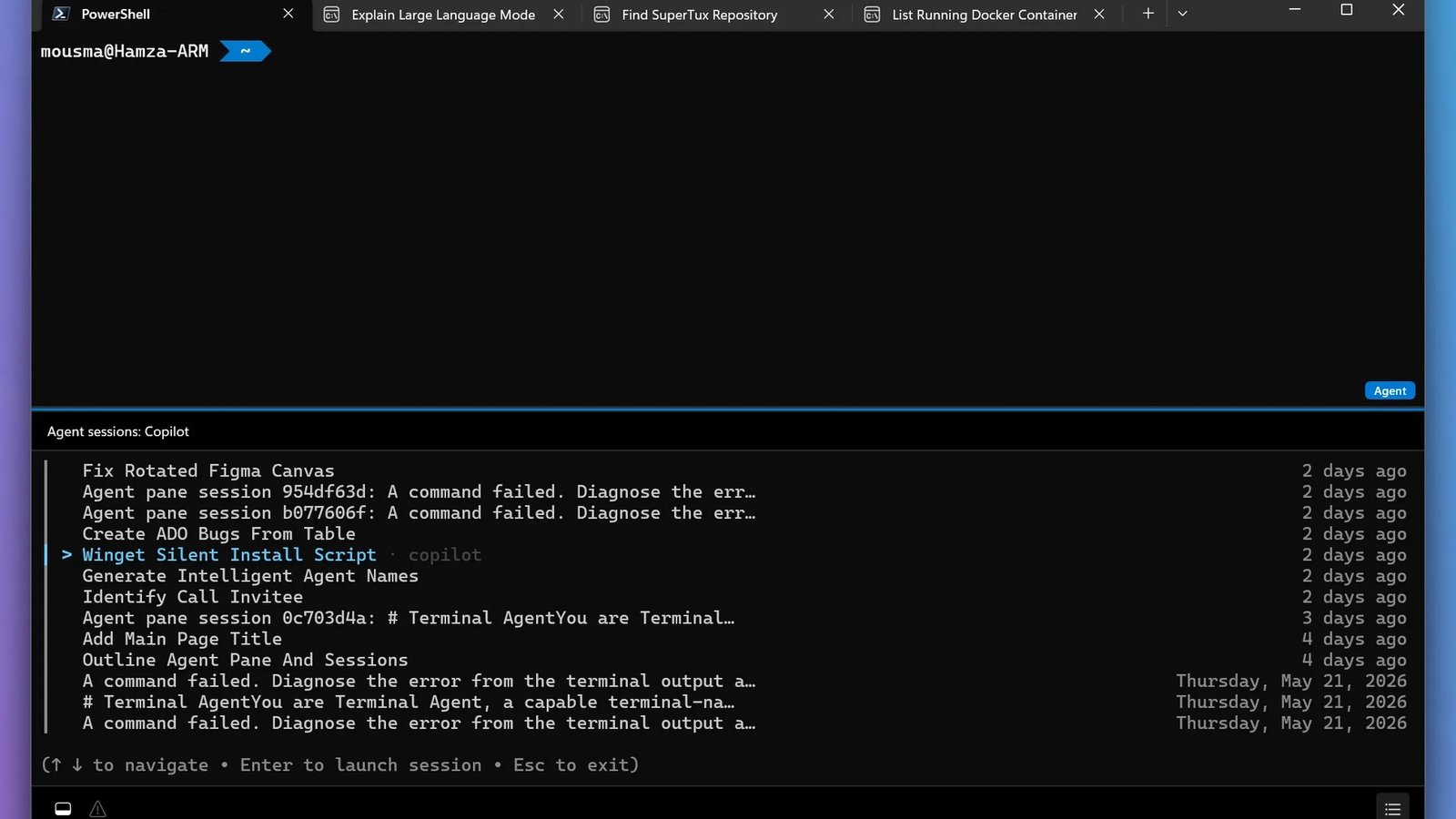Click the Agent sessions: Copilot header
1456x819 pixels.
[x=118, y=431]
